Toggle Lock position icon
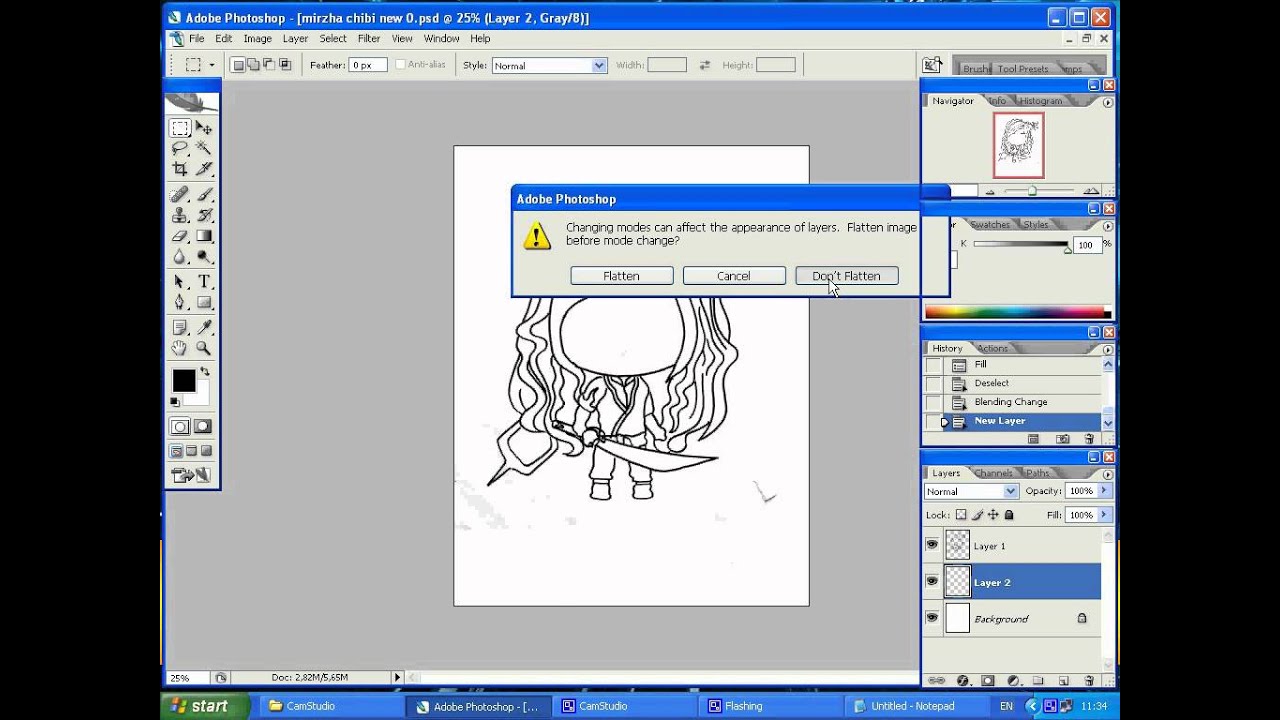 click(993, 515)
